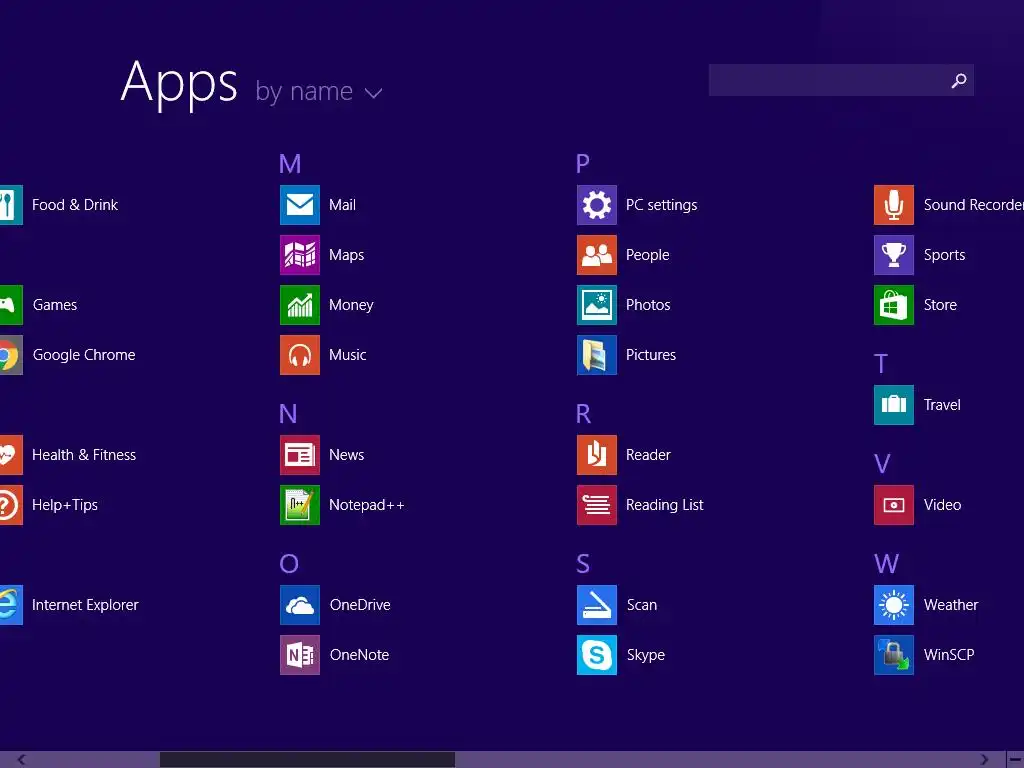Screen dimensions: 1024x768
Task: Select the S group letter header
Action: click(583, 564)
